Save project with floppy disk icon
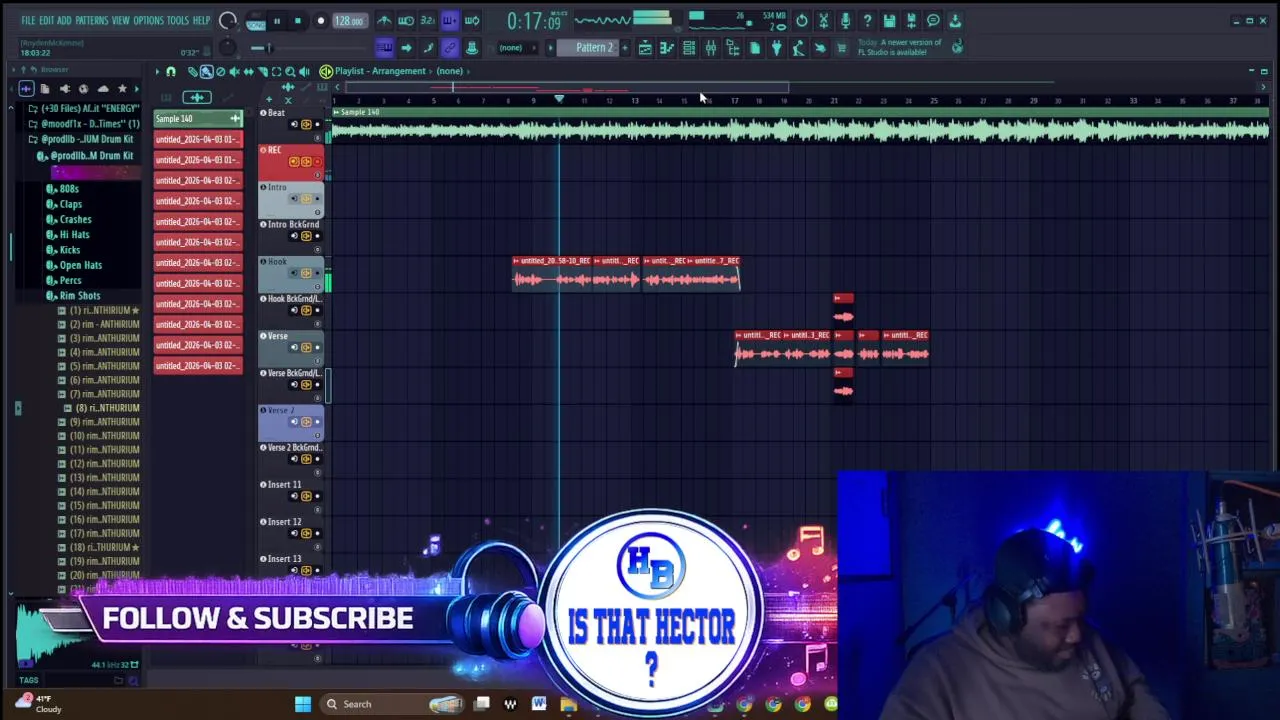 pyautogui.click(x=889, y=20)
